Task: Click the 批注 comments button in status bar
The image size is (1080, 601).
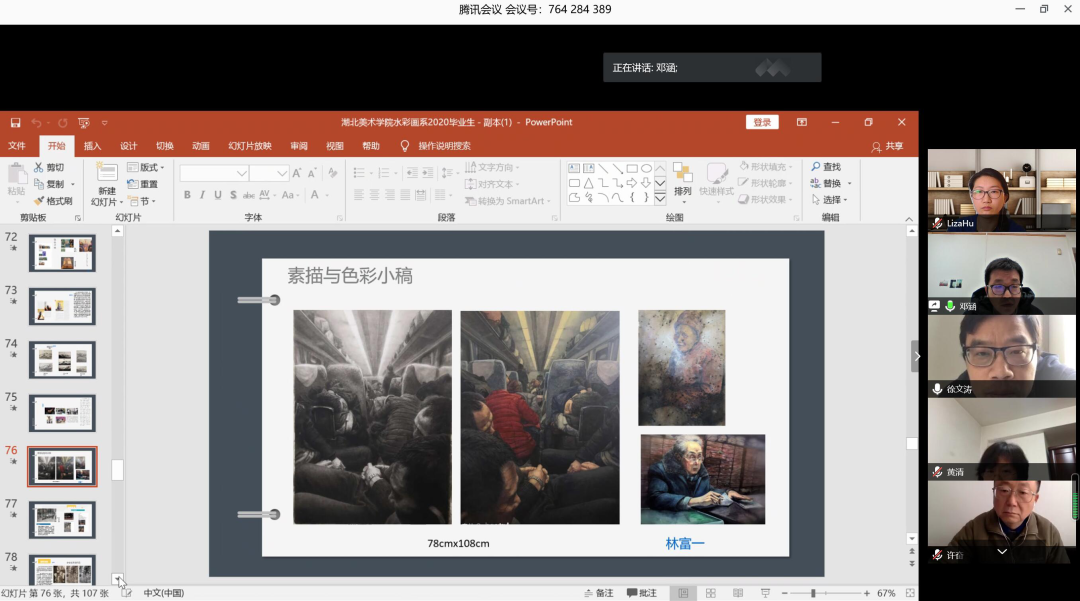Action: pyautogui.click(x=641, y=593)
